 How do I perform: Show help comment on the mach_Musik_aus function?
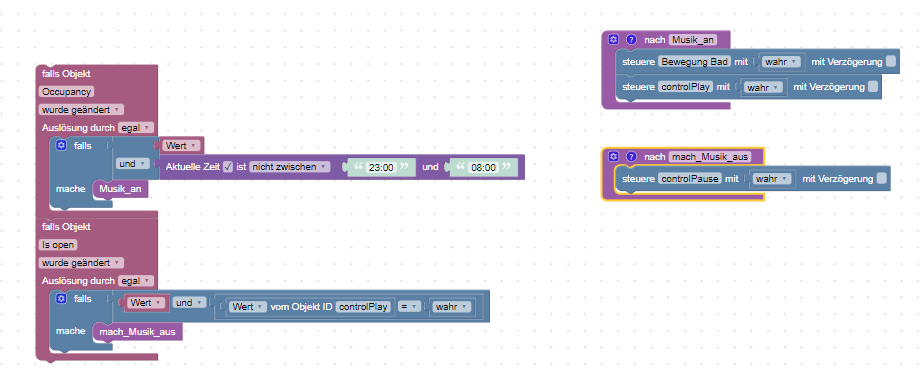pos(631,157)
